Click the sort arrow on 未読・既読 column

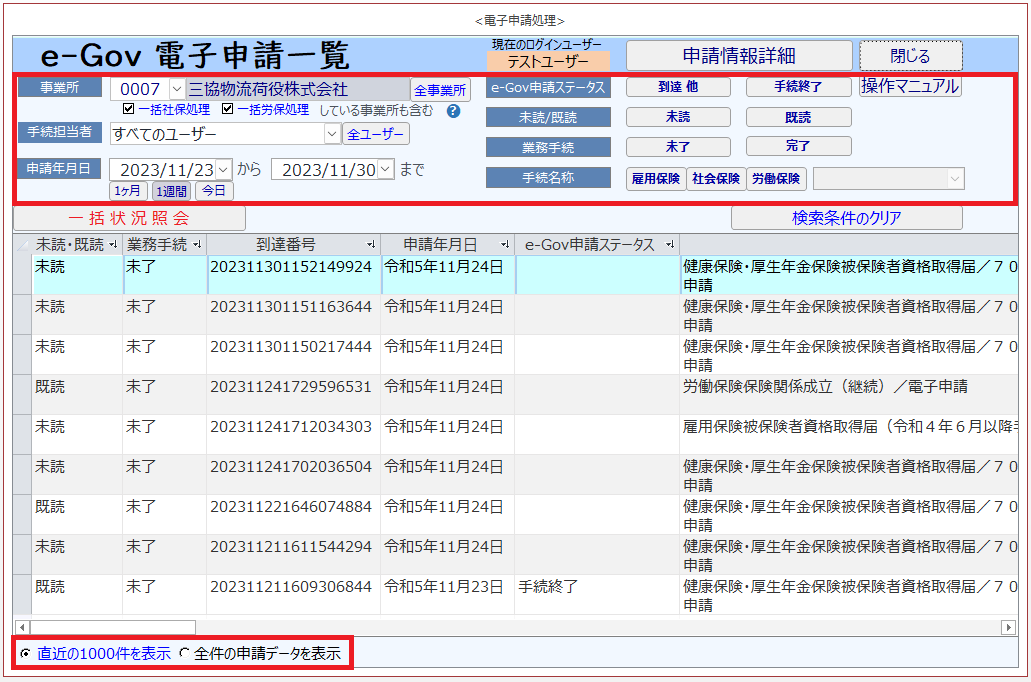[113, 245]
